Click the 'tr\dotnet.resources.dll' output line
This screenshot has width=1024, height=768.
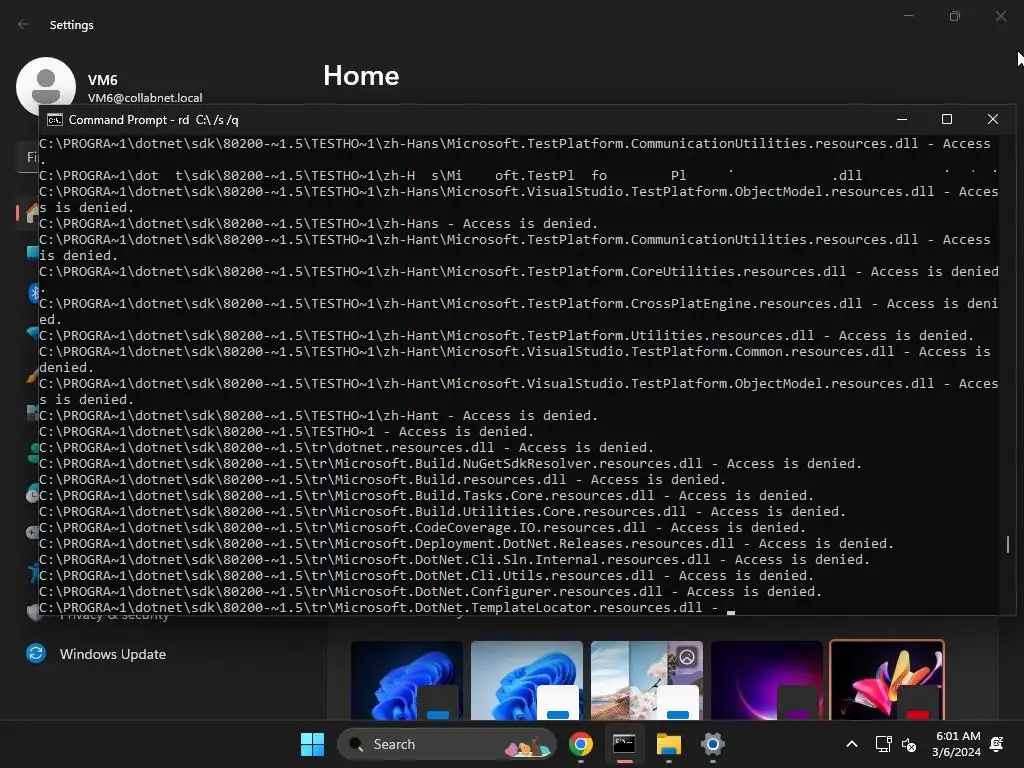346,447
